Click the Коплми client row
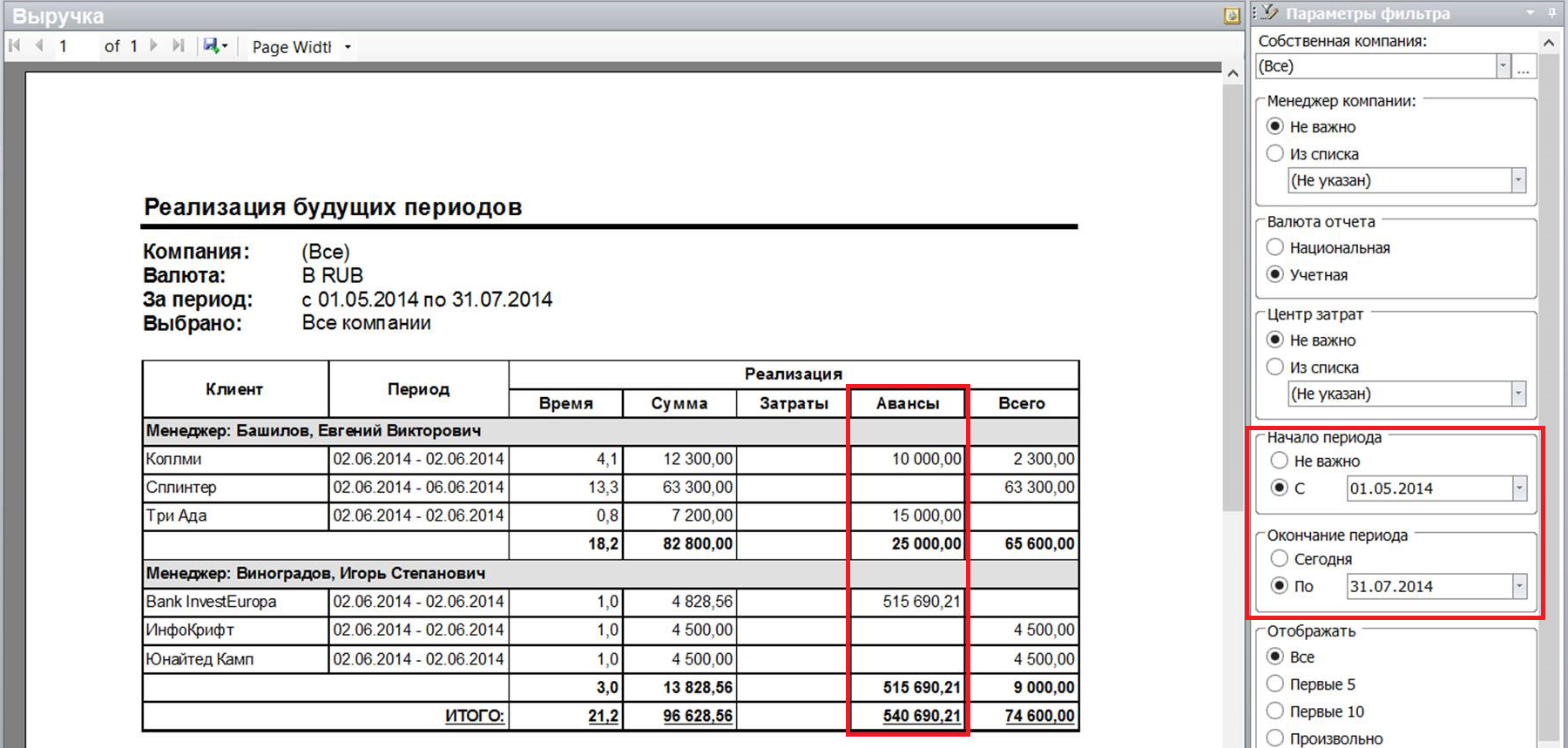Screen dimensions: 1568x748 click(x=611, y=459)
